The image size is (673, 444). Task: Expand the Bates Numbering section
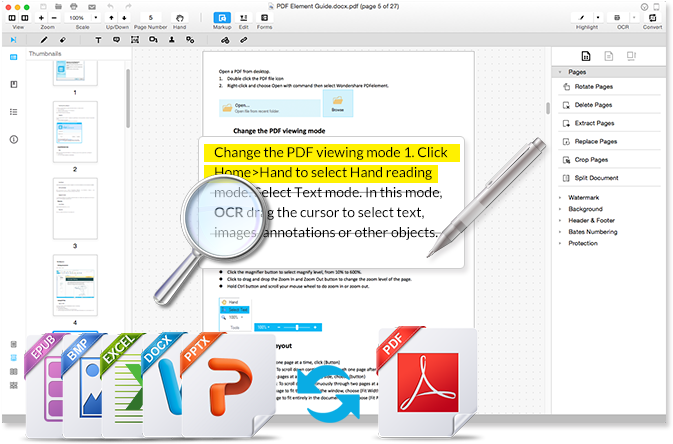tap(560, 232)
